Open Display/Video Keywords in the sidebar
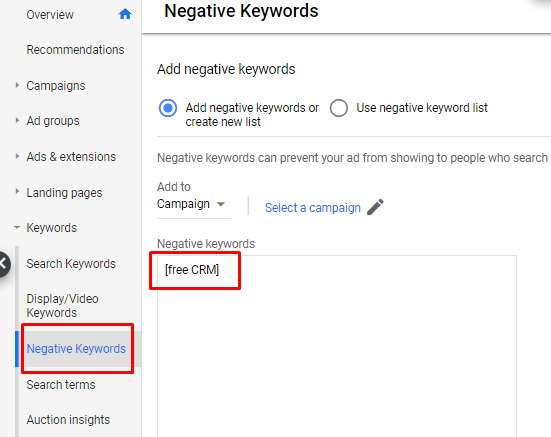551x437 pixels. pos(63,306)
